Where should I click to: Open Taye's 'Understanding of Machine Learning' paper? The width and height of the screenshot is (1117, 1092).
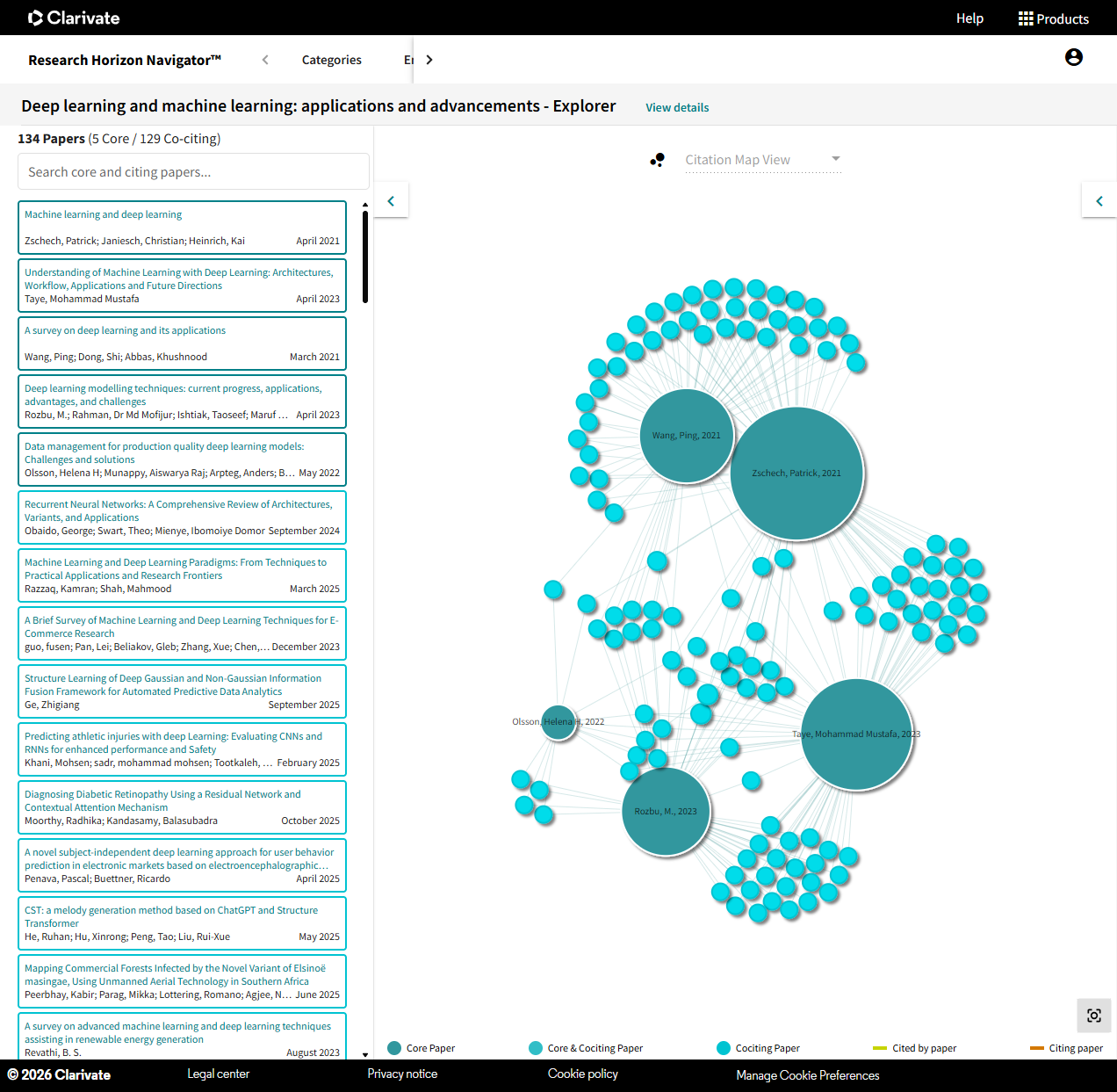click(x=182, y=286)
